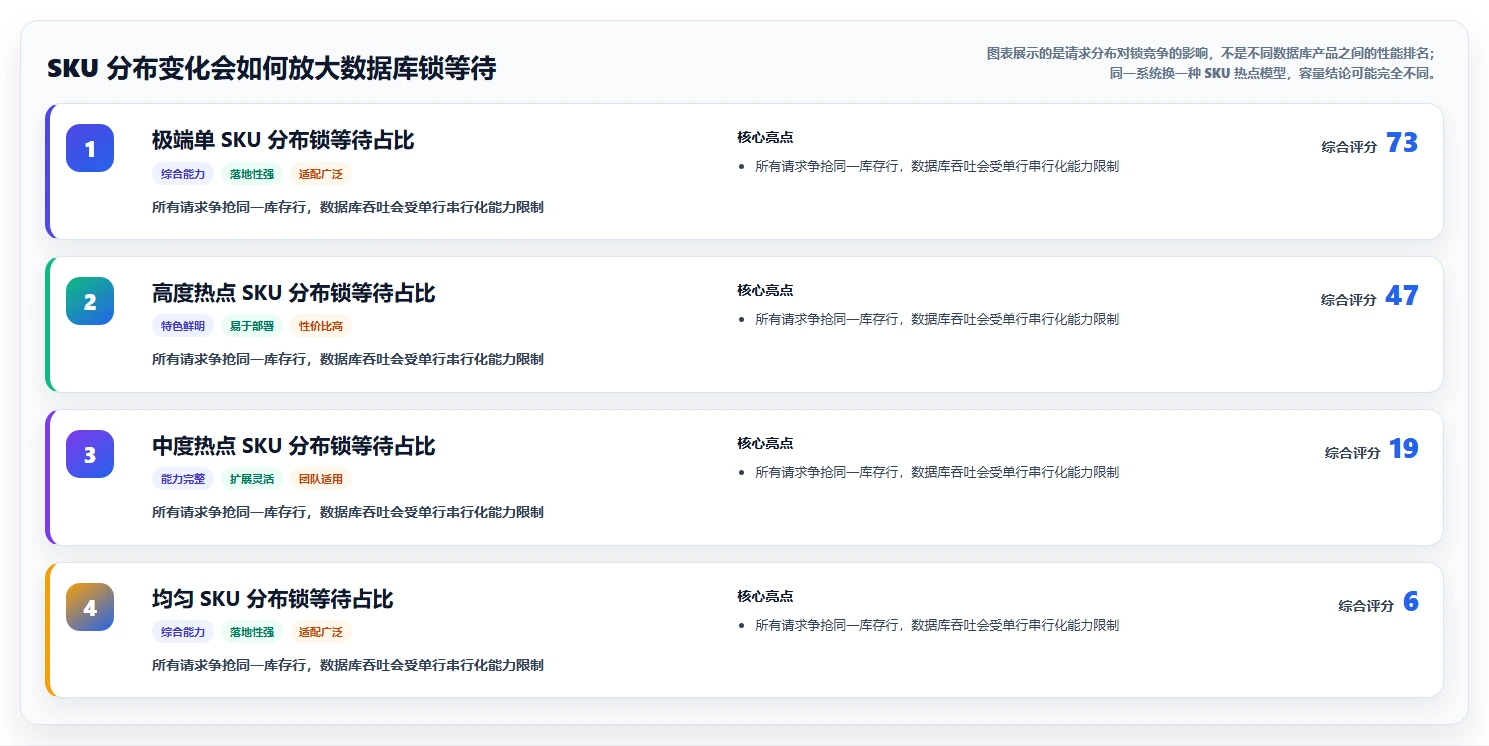Click the bold description under 均匀 SKU tags

348,665
